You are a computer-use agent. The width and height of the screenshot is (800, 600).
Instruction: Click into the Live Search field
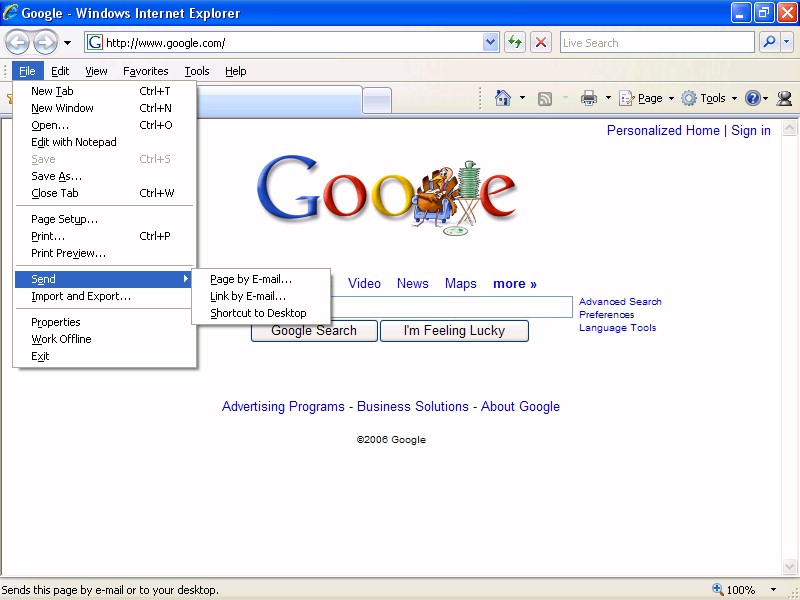click(x=656, y=42)
